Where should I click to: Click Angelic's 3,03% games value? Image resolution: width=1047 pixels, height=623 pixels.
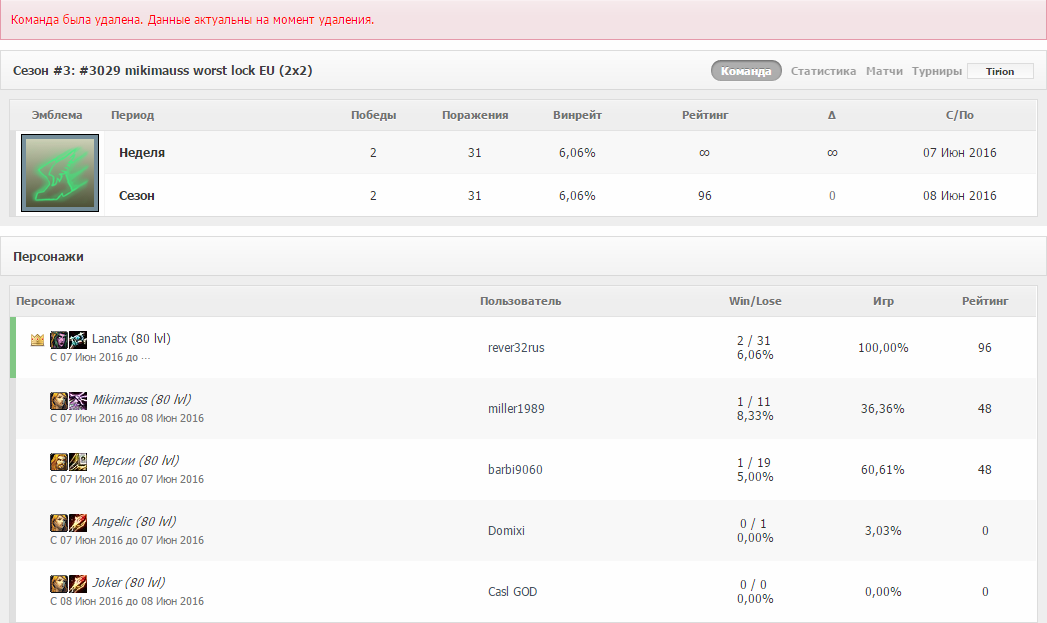[x=883, y=531]
